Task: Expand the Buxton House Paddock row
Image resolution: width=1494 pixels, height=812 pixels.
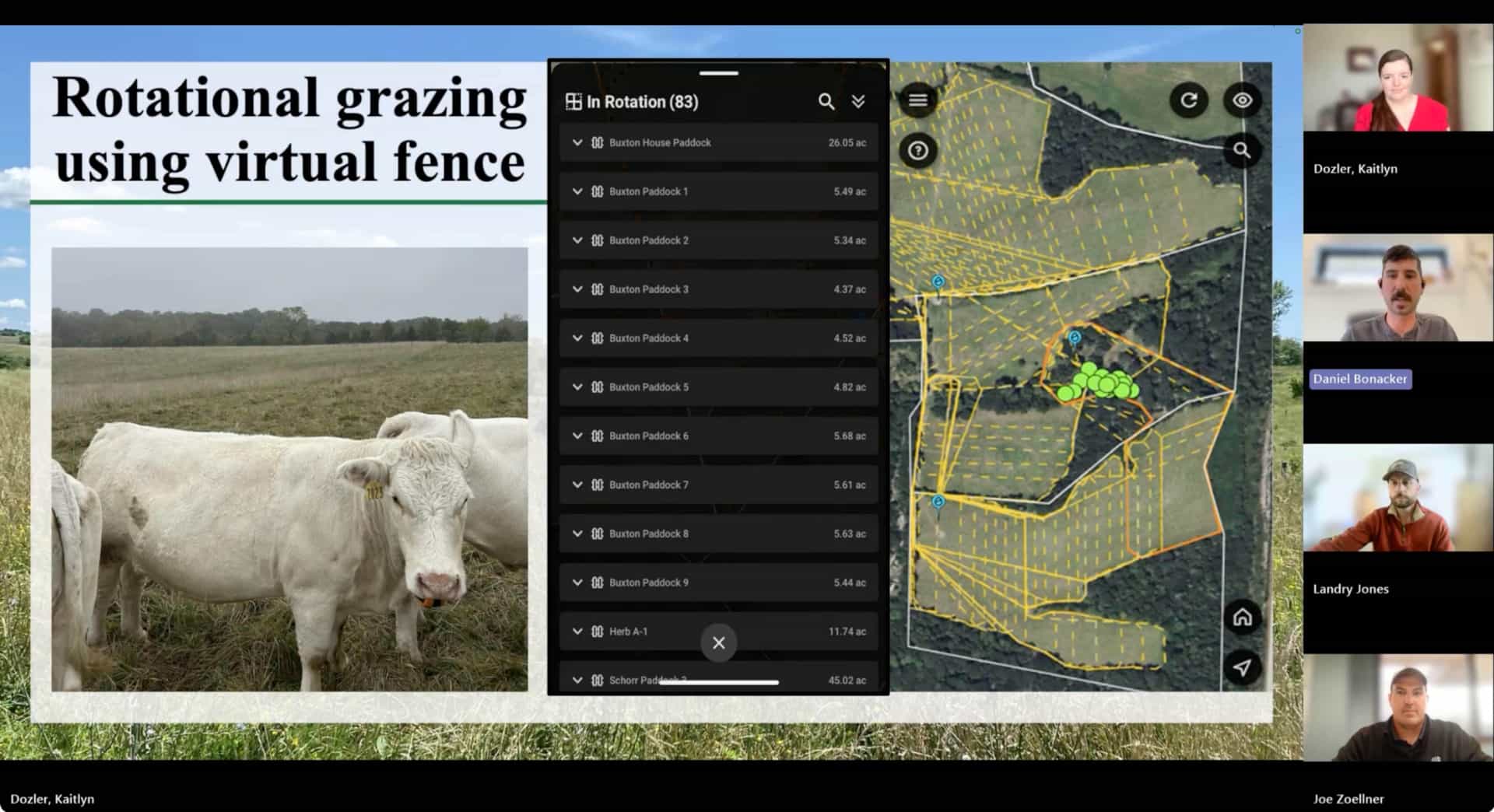Action: click(577, 143)
